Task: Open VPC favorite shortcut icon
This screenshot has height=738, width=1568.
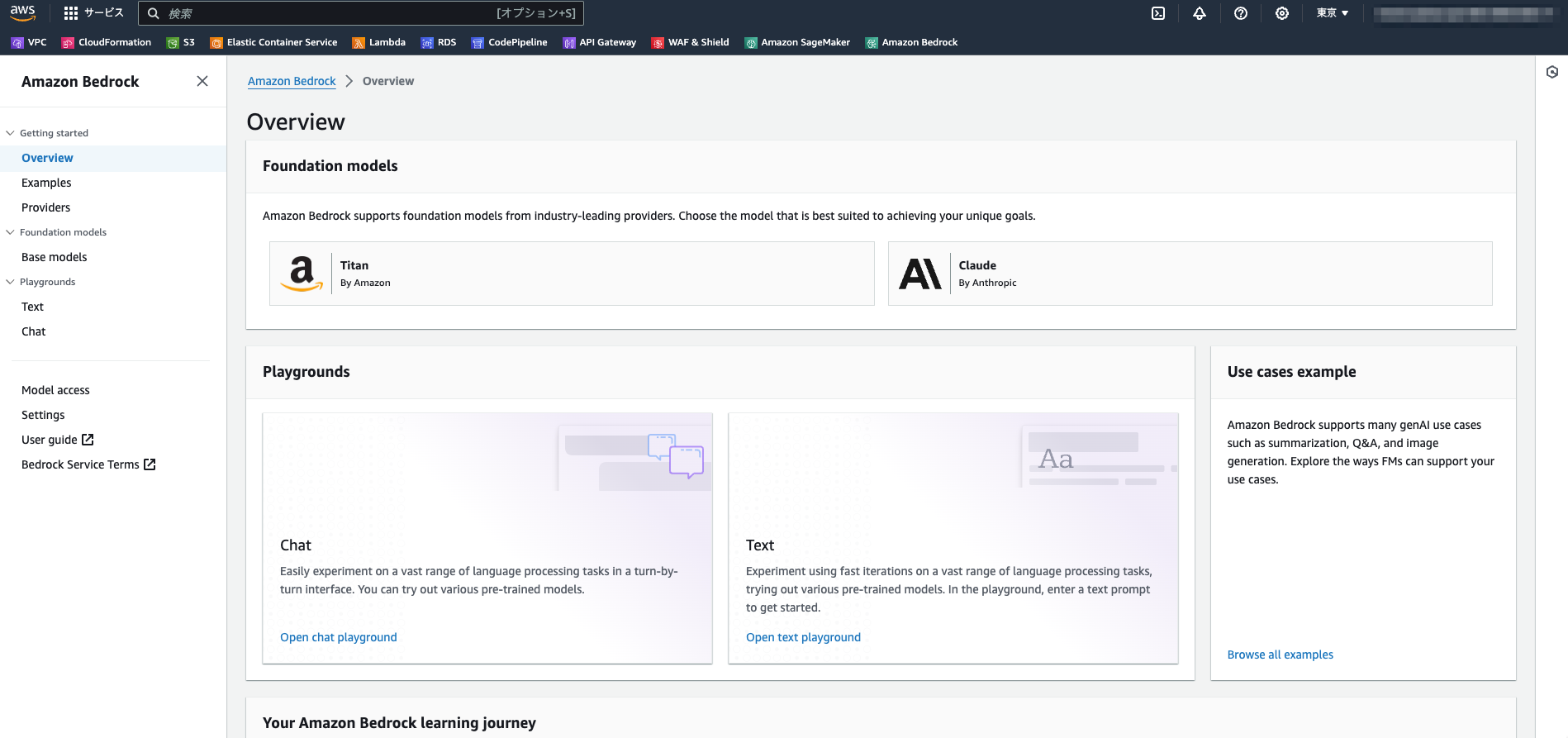Action: (17, 43)
